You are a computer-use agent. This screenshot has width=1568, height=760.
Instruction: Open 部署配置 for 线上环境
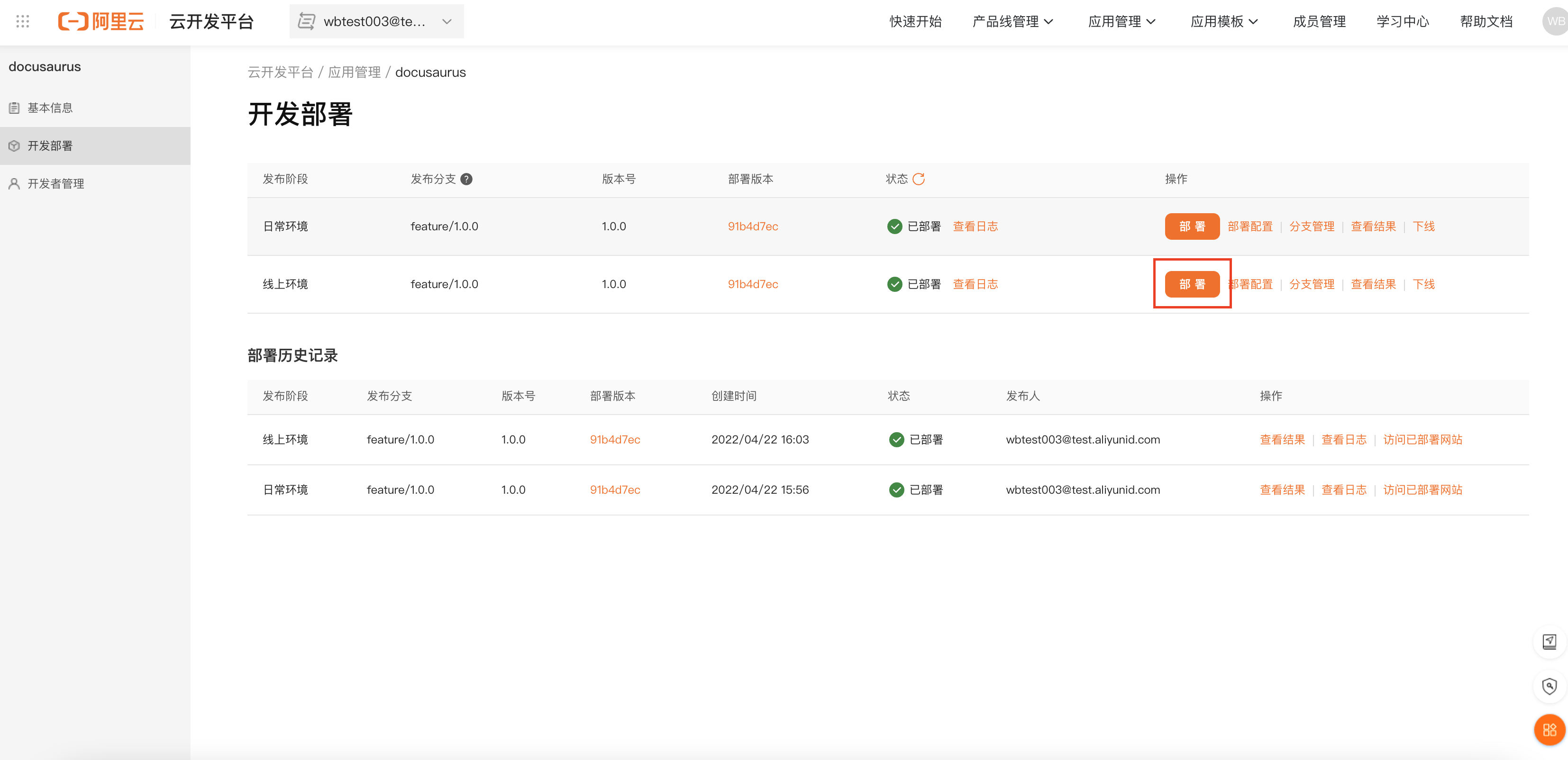click(x=1249, y=284)
